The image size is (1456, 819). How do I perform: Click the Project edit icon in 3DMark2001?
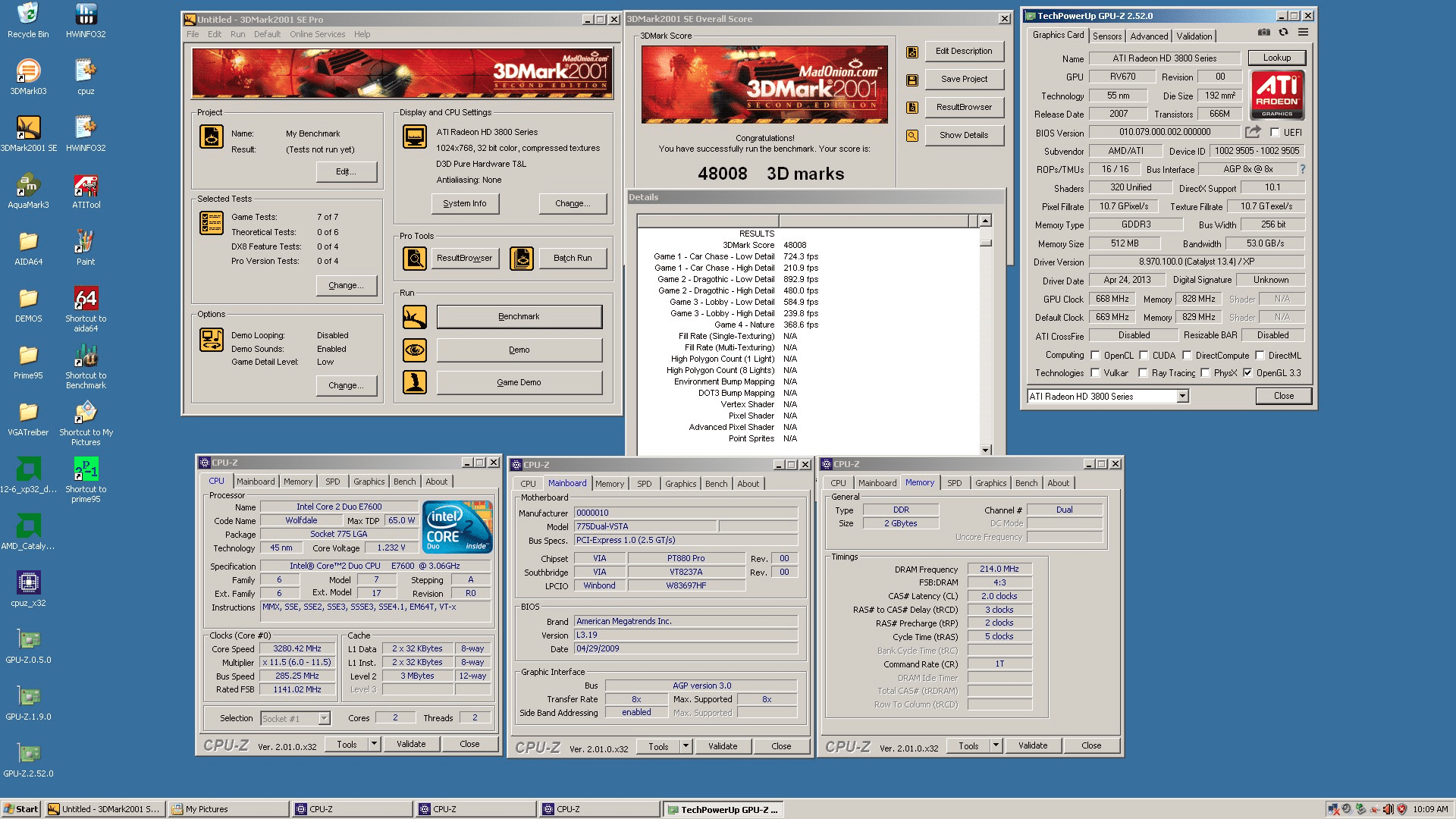pos(212,136)
